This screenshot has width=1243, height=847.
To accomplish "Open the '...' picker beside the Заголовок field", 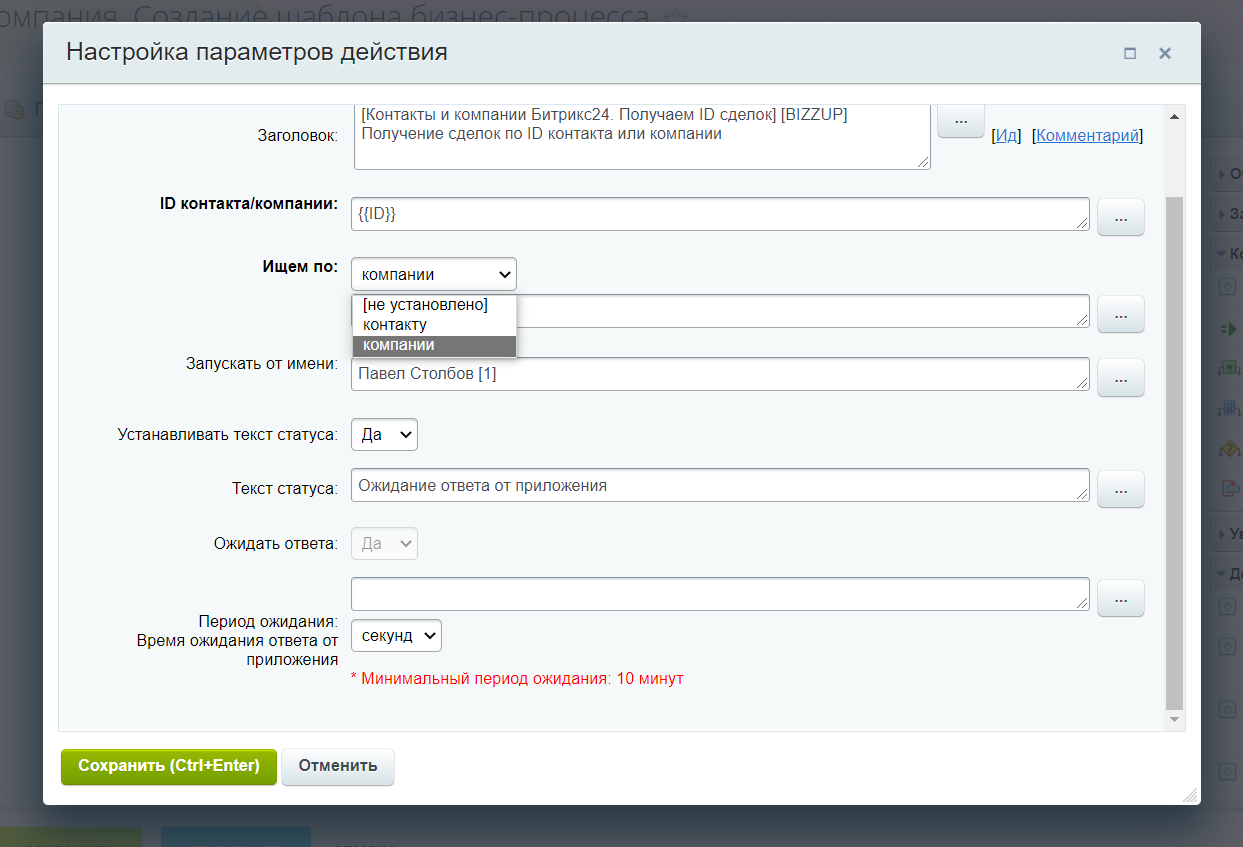I will (960, 120).
